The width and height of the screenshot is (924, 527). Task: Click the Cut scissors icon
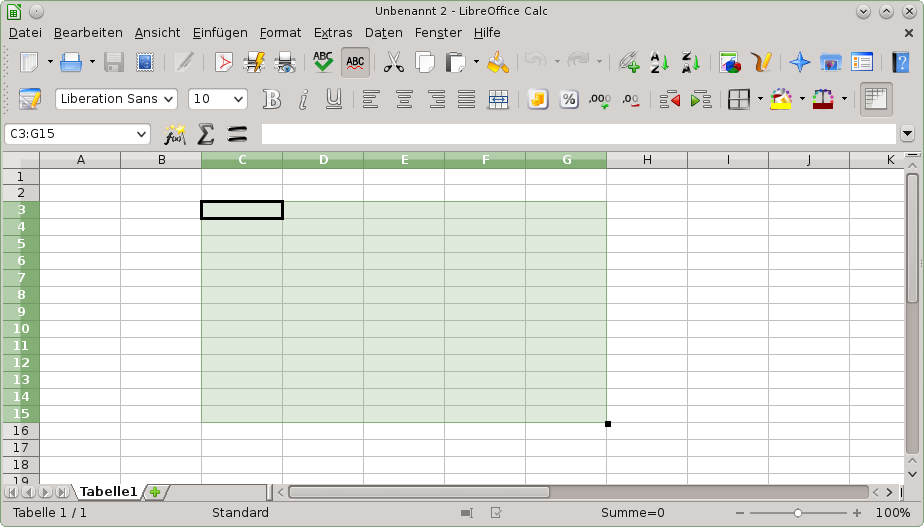tap(394, 62)
